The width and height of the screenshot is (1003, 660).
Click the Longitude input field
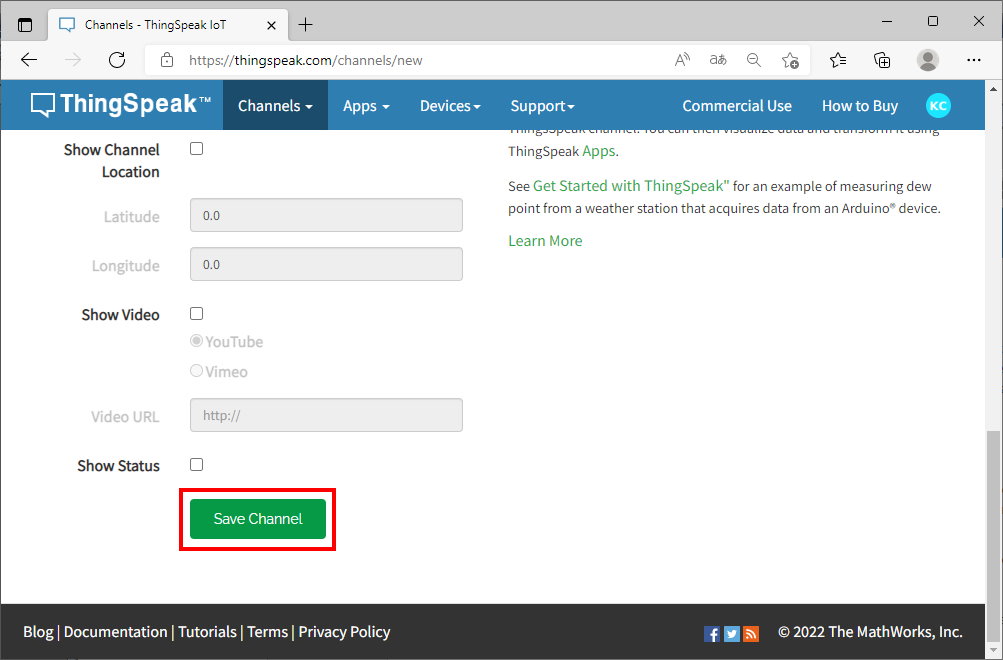click(x=326, y=264)
